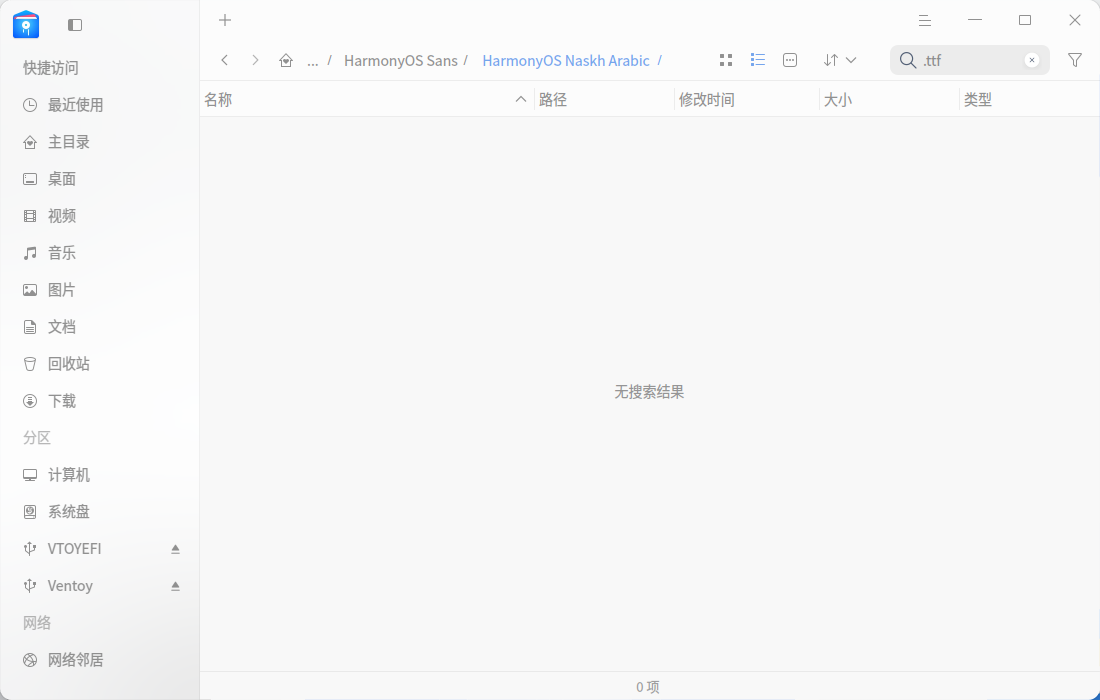Go forward with the right arrow
Screen dimensions: 1100x700
click(255, 60)
